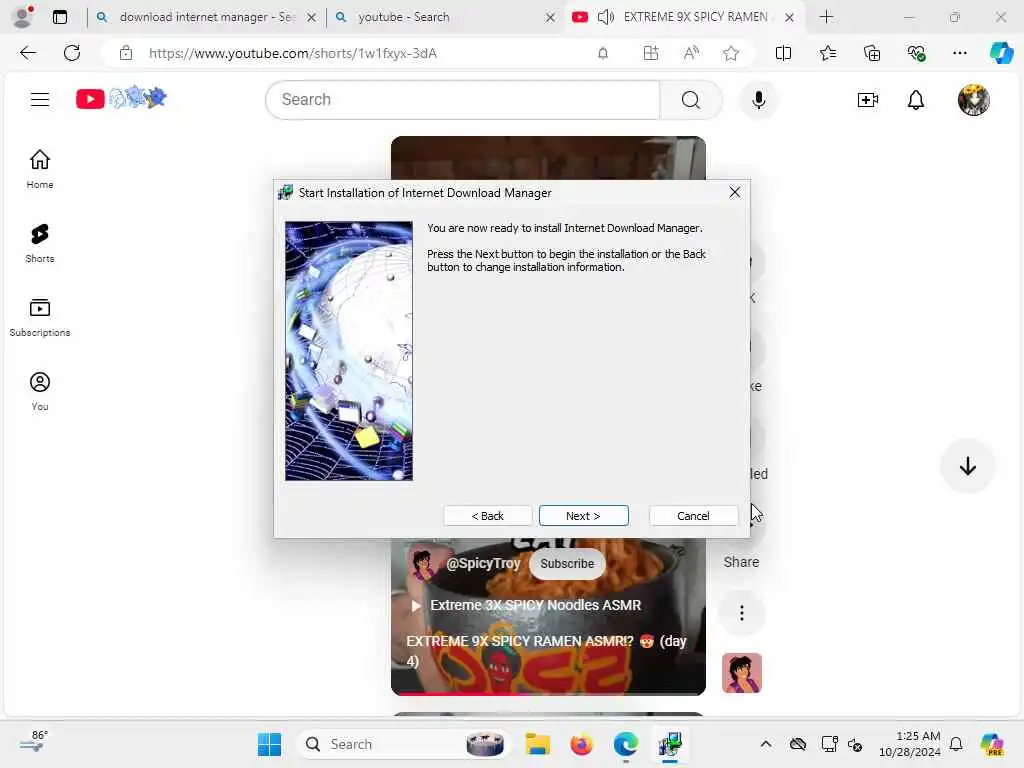Go to YouTube Home in sidebar
The image size is (1024, 768).
point(40,168)
